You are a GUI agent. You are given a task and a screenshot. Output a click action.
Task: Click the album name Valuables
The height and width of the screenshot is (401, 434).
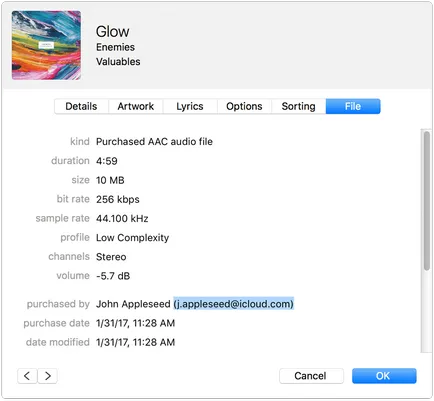[118, 62]
